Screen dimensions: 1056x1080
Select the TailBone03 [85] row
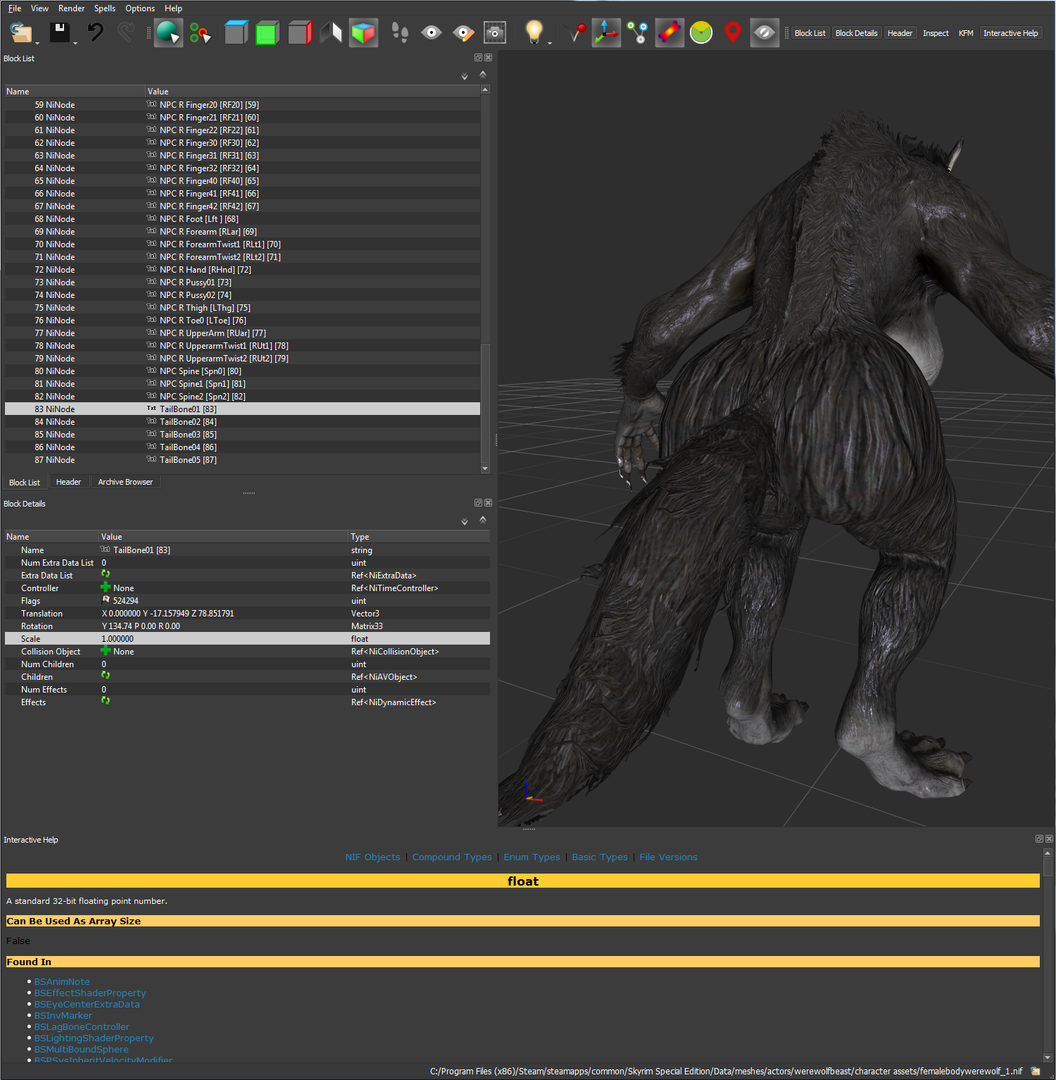click(x=242, y=435)
